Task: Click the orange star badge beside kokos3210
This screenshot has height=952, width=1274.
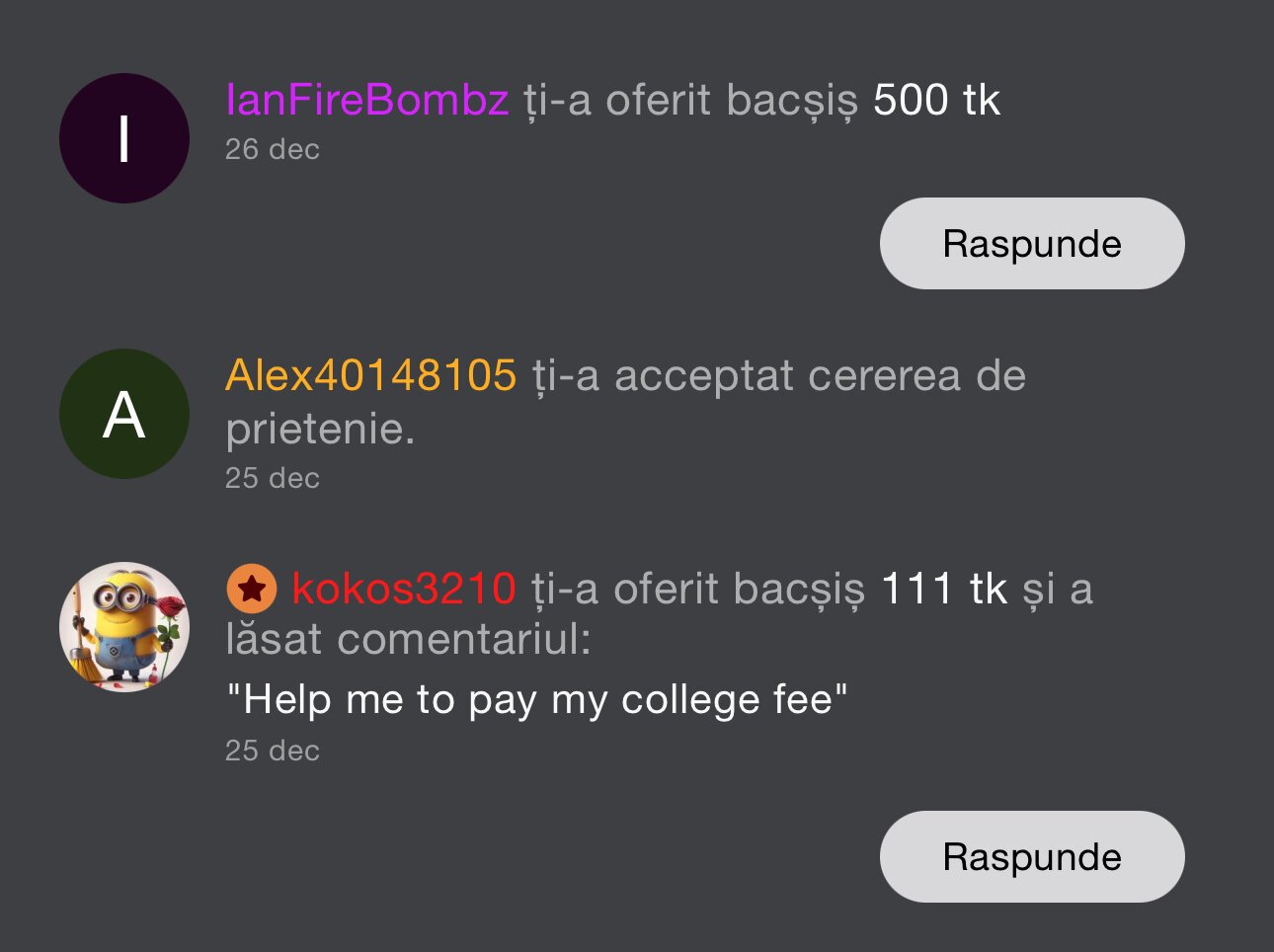Action: click(251, 589)
